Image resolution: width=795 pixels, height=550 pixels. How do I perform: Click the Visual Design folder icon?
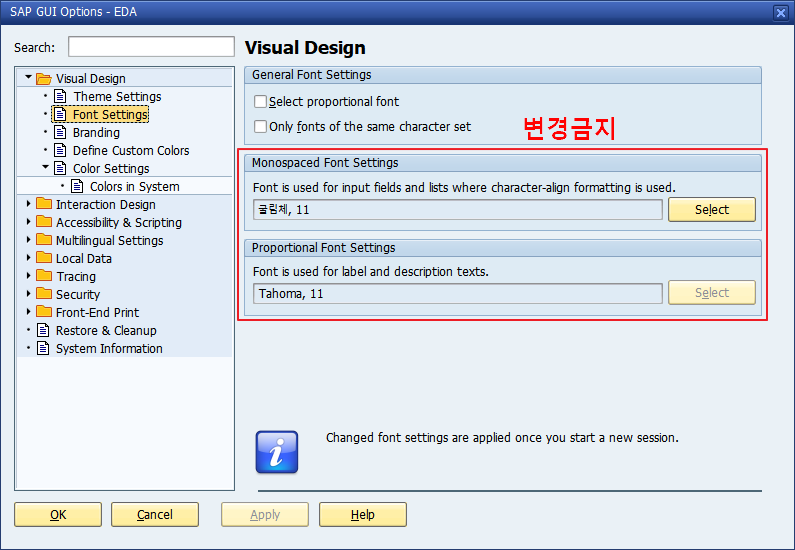pyautogui.click(x=44, y=79)
